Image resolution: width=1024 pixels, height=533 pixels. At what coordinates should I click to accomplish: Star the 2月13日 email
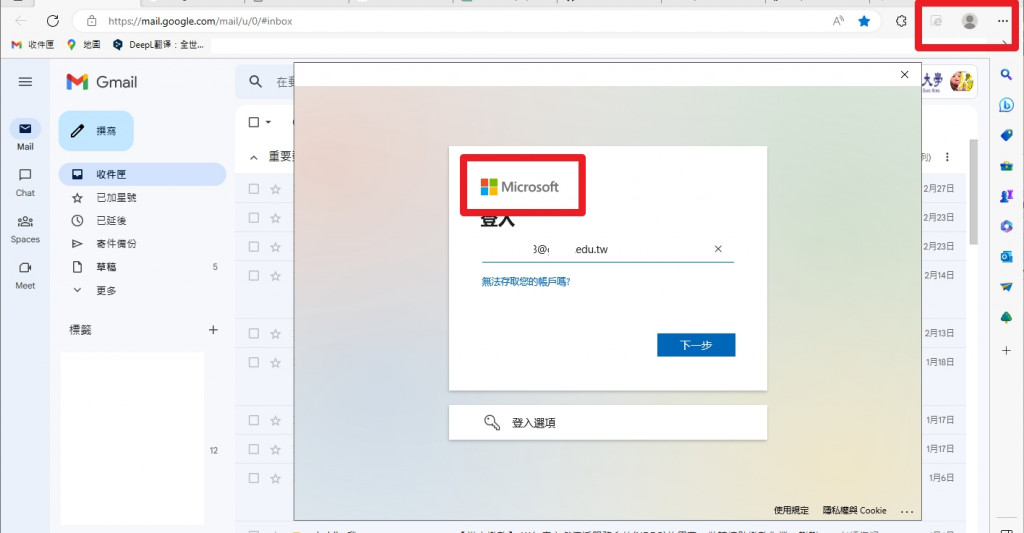point(276,333)
